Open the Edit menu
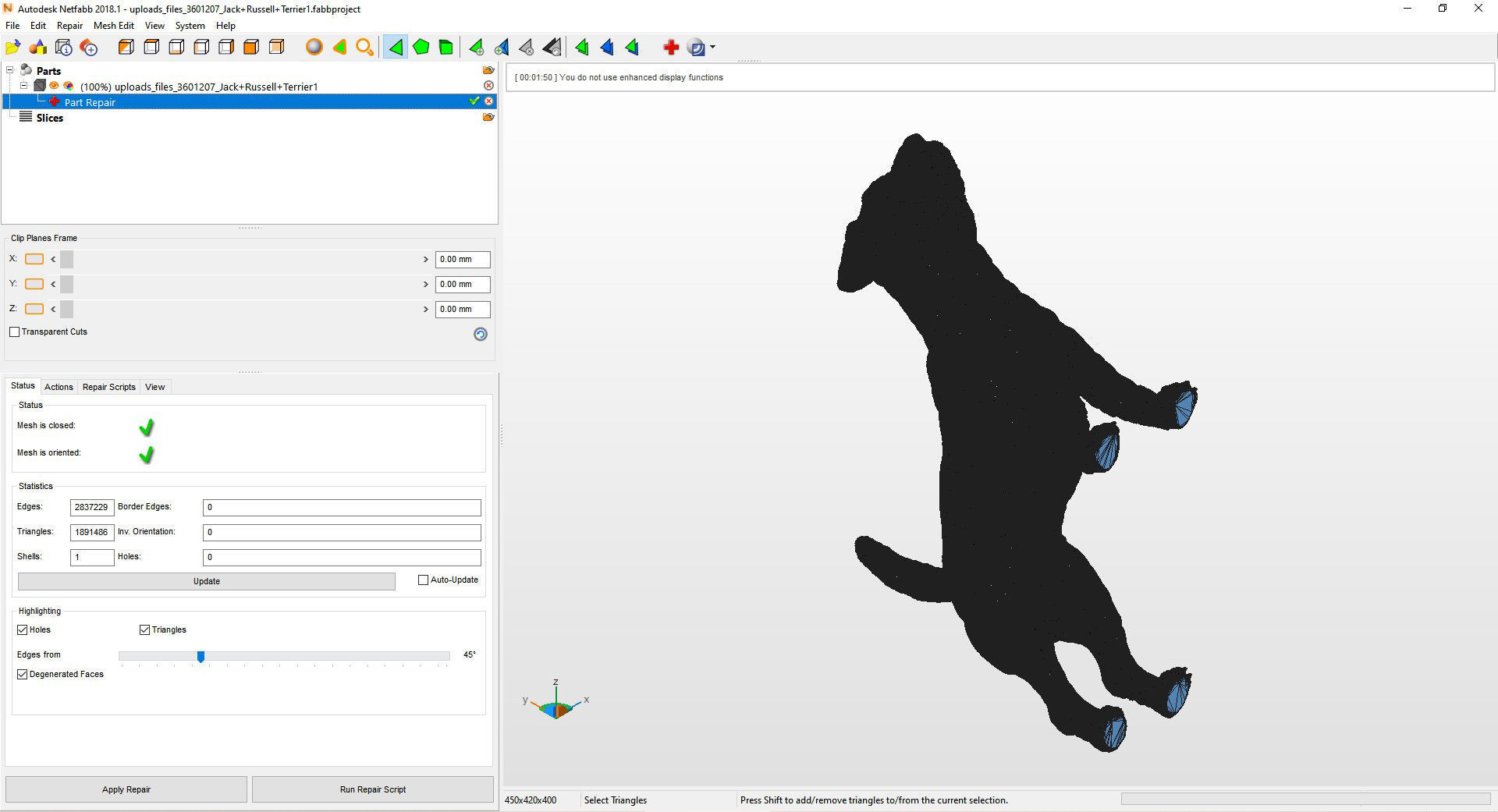 click(x=38, y=26)
